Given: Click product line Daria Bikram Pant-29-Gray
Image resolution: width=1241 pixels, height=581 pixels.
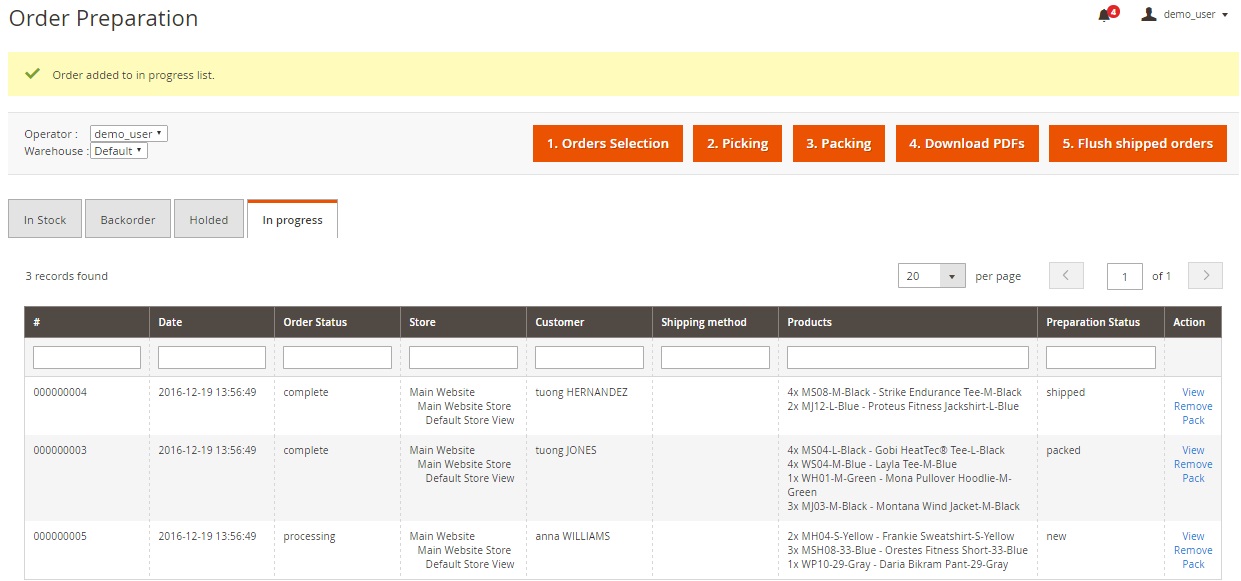Looking at the screenshot, I should [x=898, y=564].
